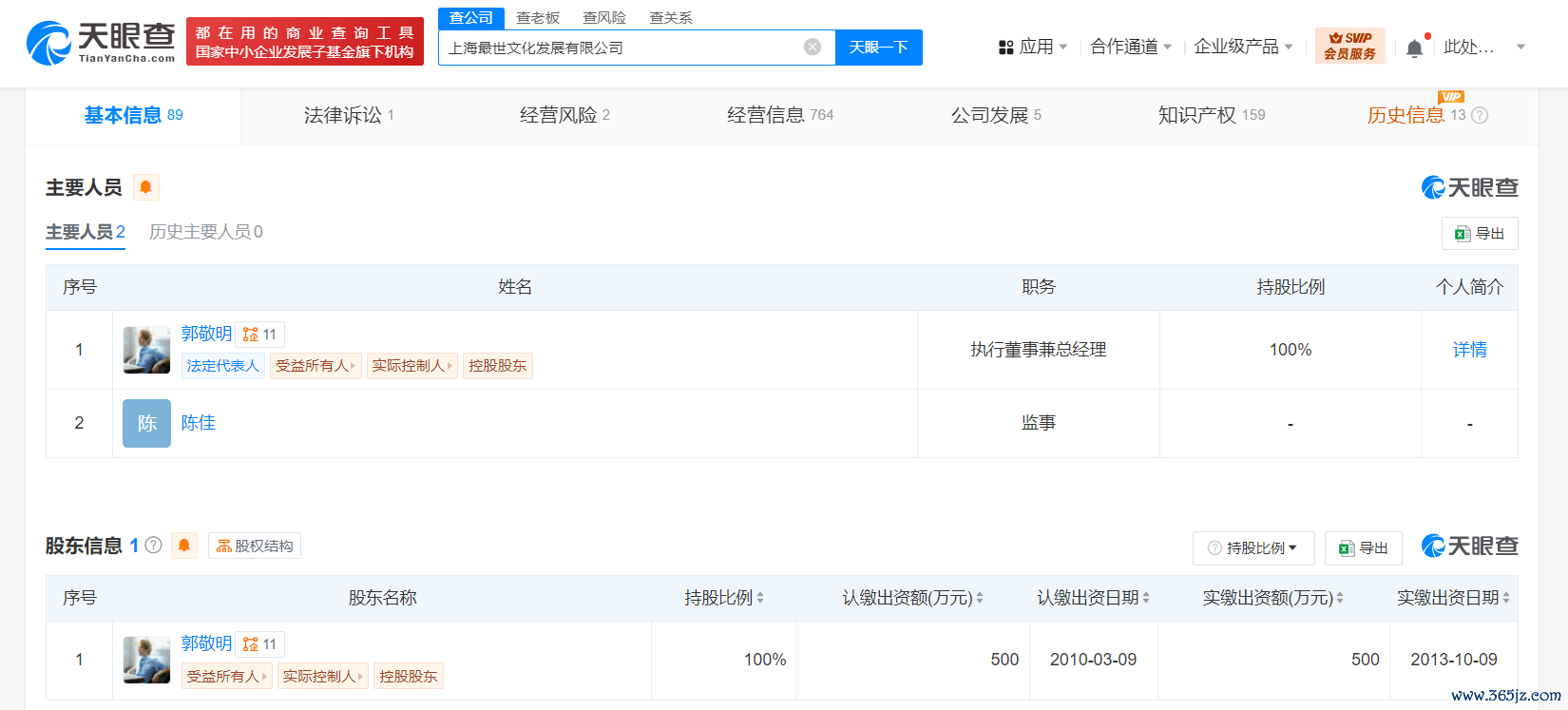Switch to the 公司发展 tab
Screen dimensions: 1568x710
point(996,115)
